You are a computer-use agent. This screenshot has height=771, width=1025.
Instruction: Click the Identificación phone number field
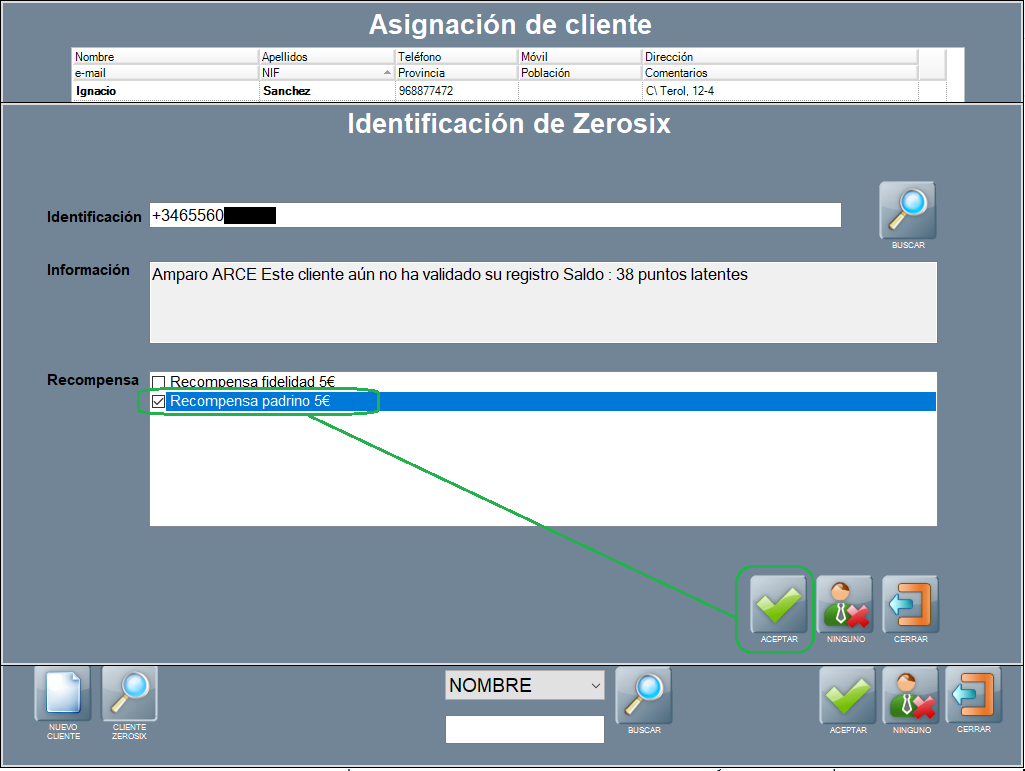495,216
